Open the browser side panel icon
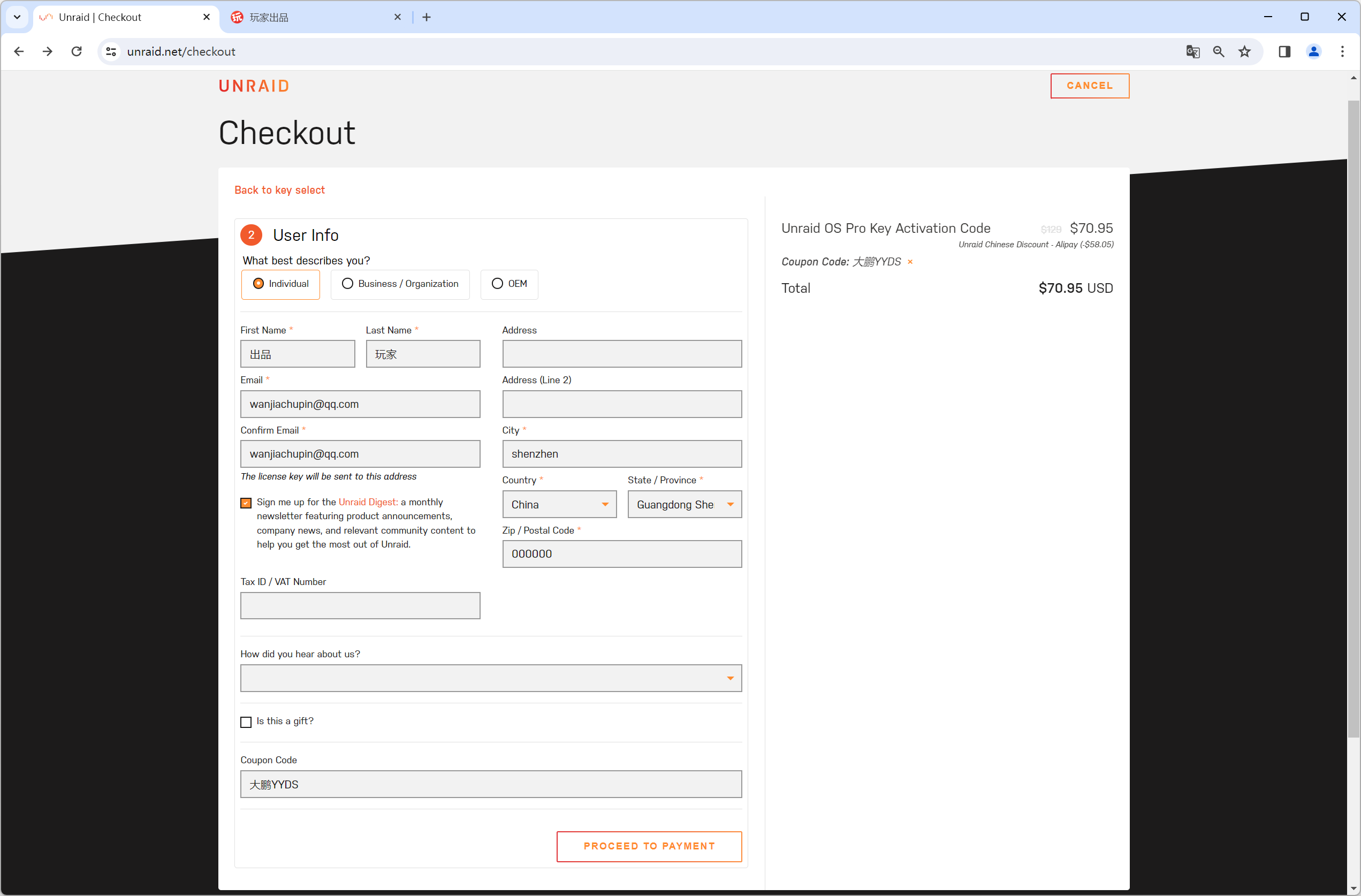This screenshot has width=1361, height=896. pos(1284,51)
